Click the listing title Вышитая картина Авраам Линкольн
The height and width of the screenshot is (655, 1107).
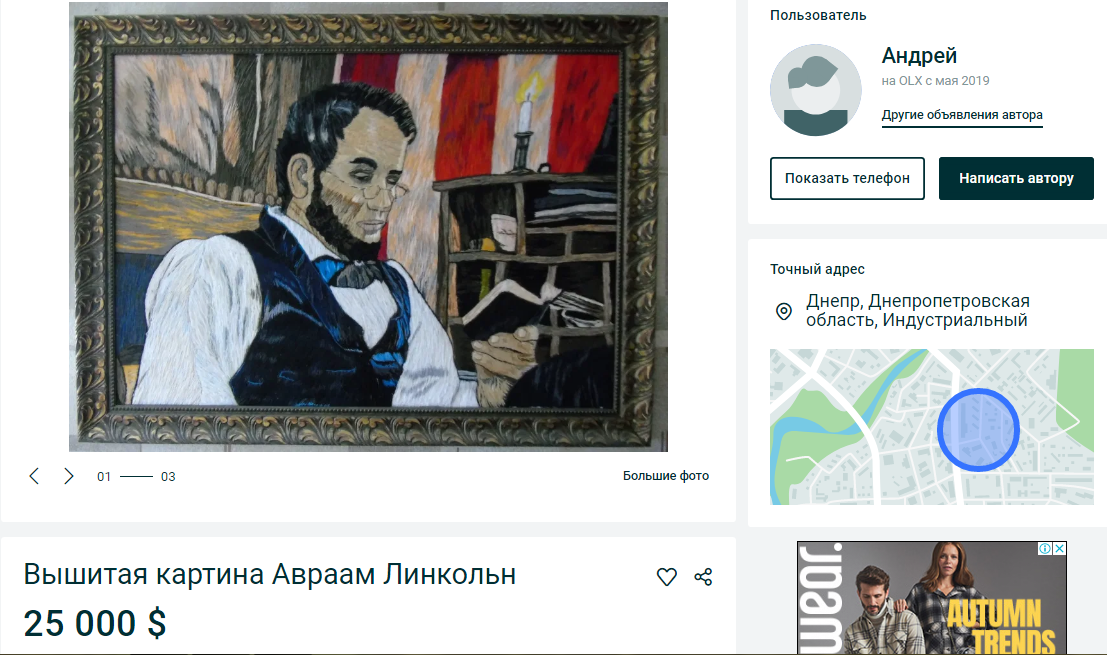coord(270,575)
